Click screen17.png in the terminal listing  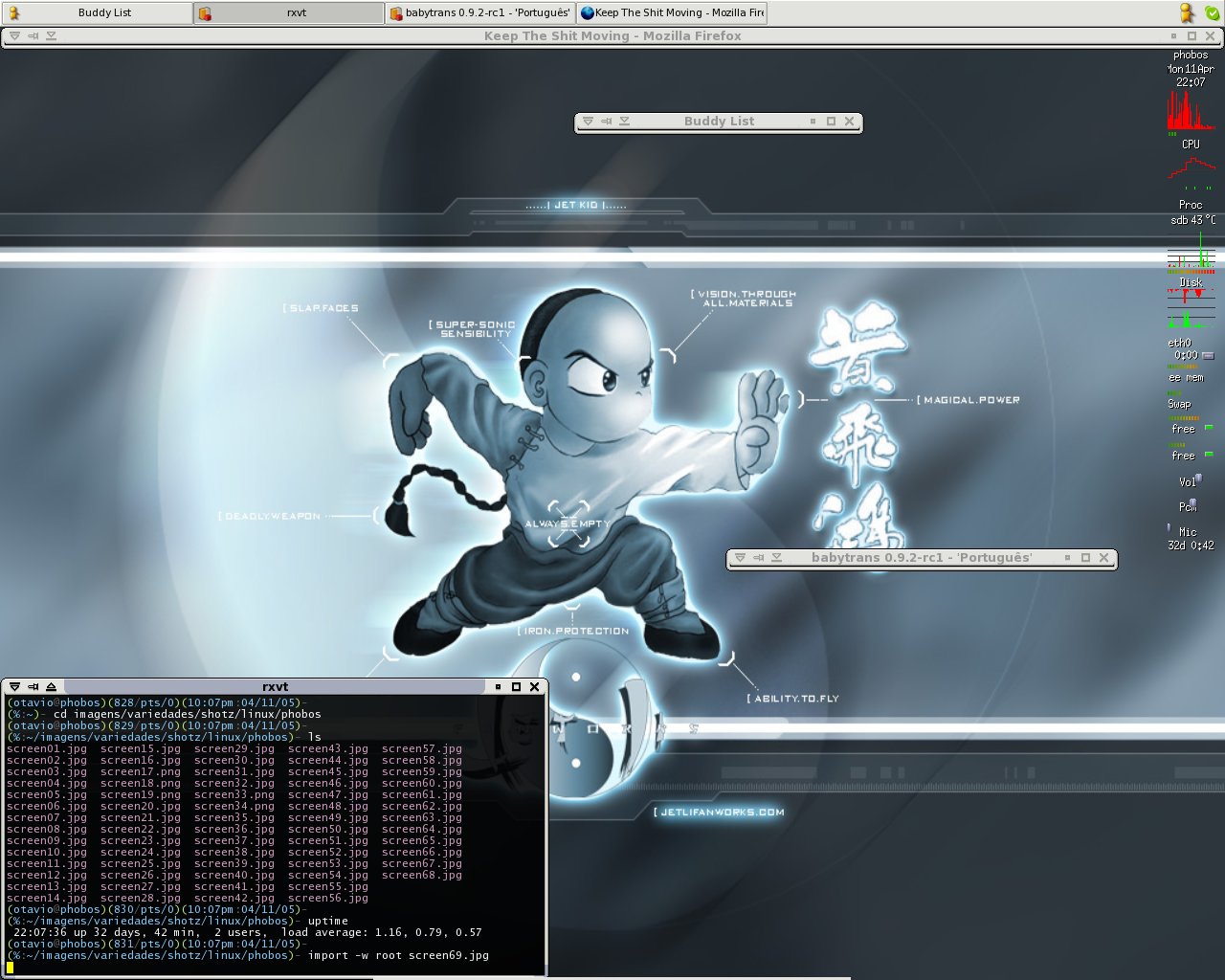coord(141,771)
